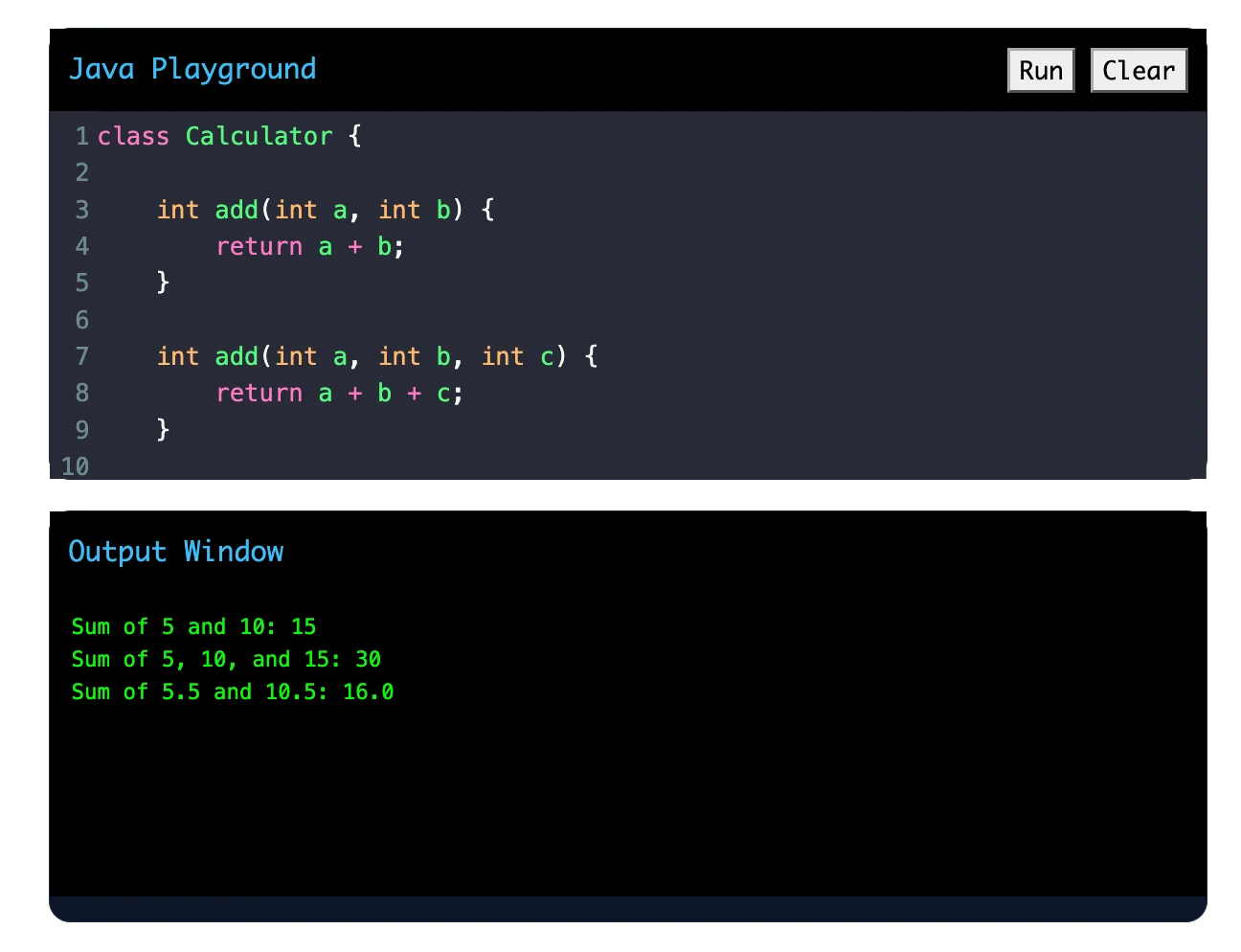This screenshot has width=1241, height=952.
Task: Click the Run button
Action: [x=1041, y=70]
